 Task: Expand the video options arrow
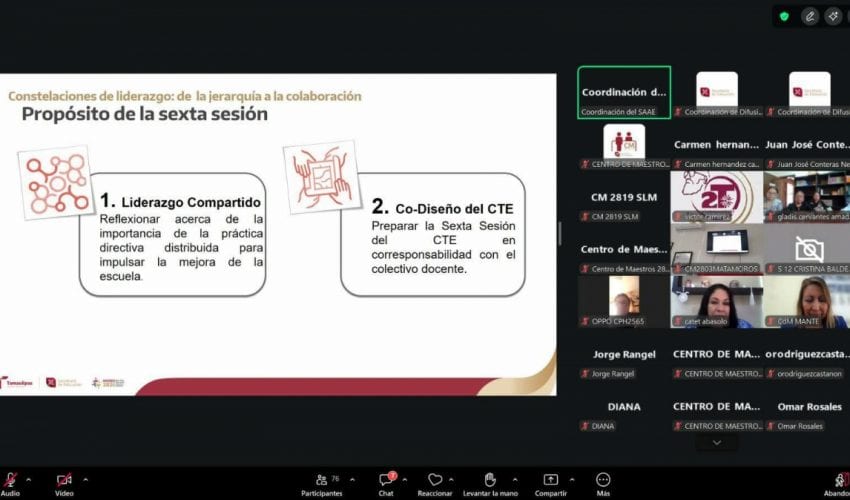click(86, 479)
